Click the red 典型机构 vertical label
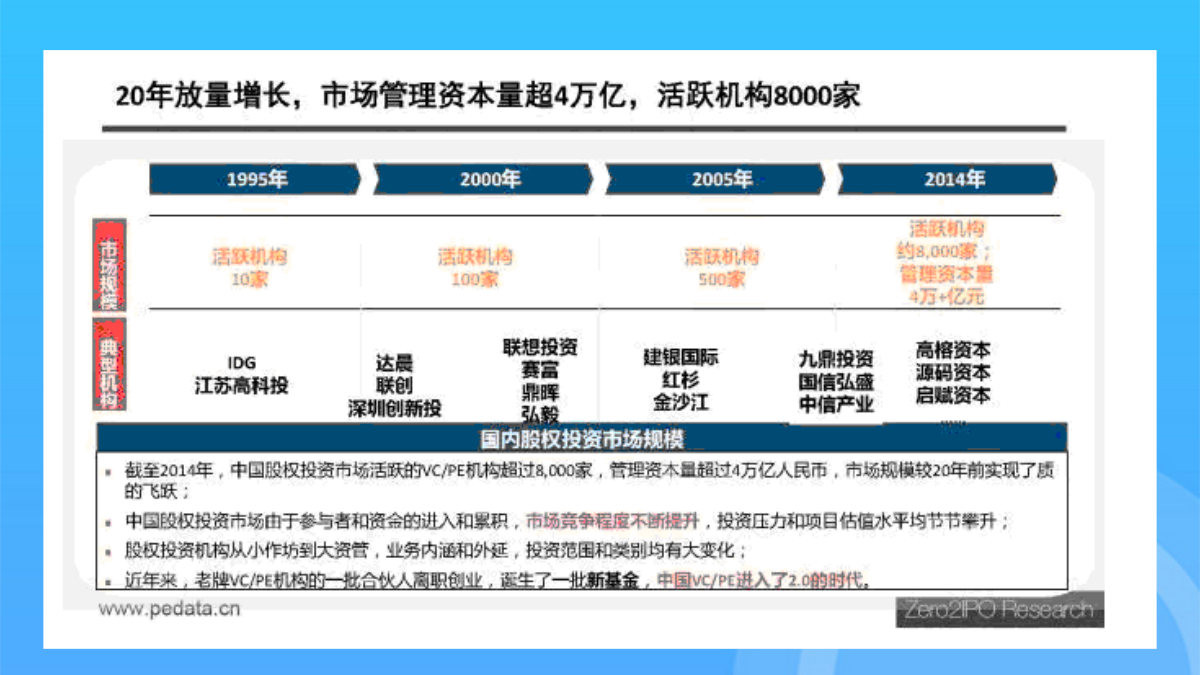The image size is (1200, 675). (108, 367)
